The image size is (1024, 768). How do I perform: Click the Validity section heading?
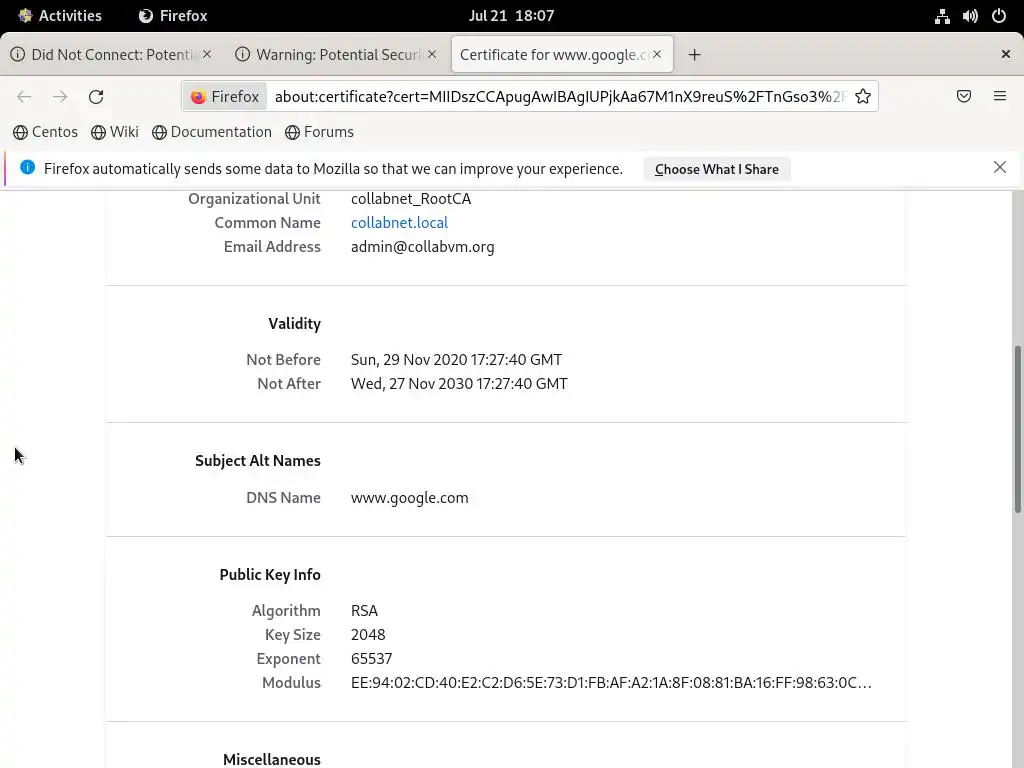click(295, 324)
